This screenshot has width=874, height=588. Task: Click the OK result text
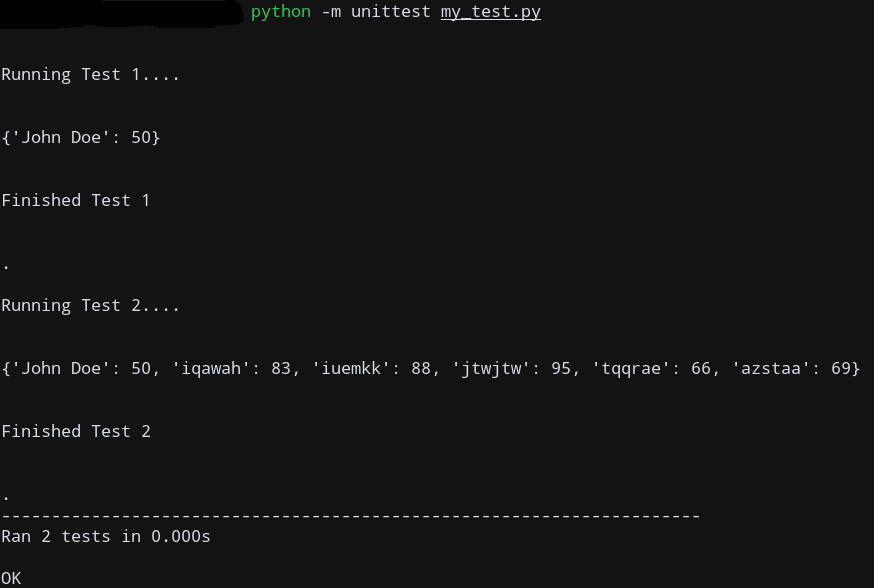tap(11, 579)
